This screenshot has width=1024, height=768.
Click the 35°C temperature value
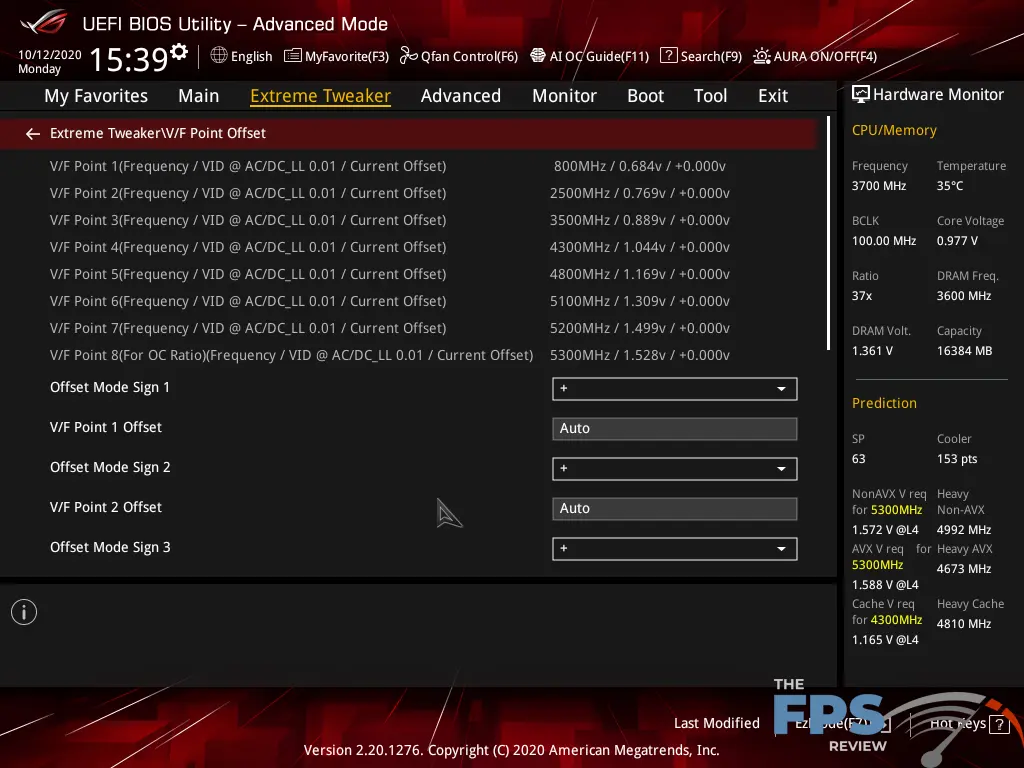(x=950, y=186)
